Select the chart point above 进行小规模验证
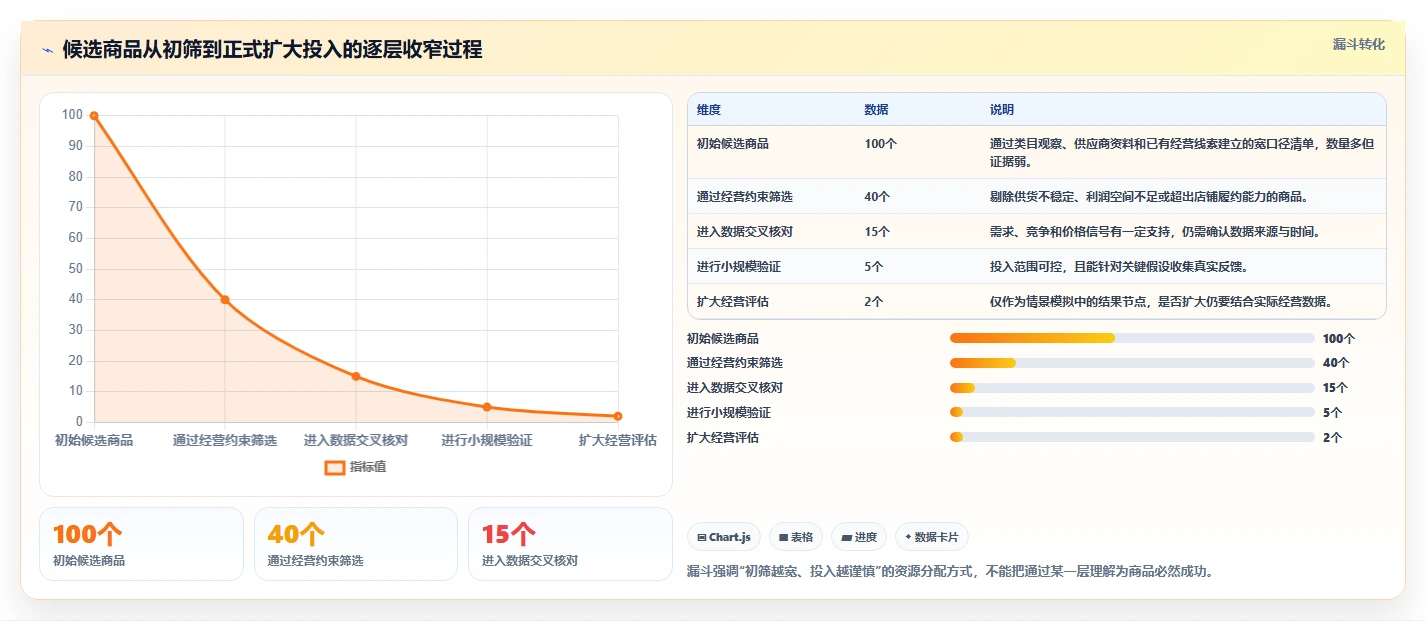This screenshot has height=621, width=1426. (487, 407)
